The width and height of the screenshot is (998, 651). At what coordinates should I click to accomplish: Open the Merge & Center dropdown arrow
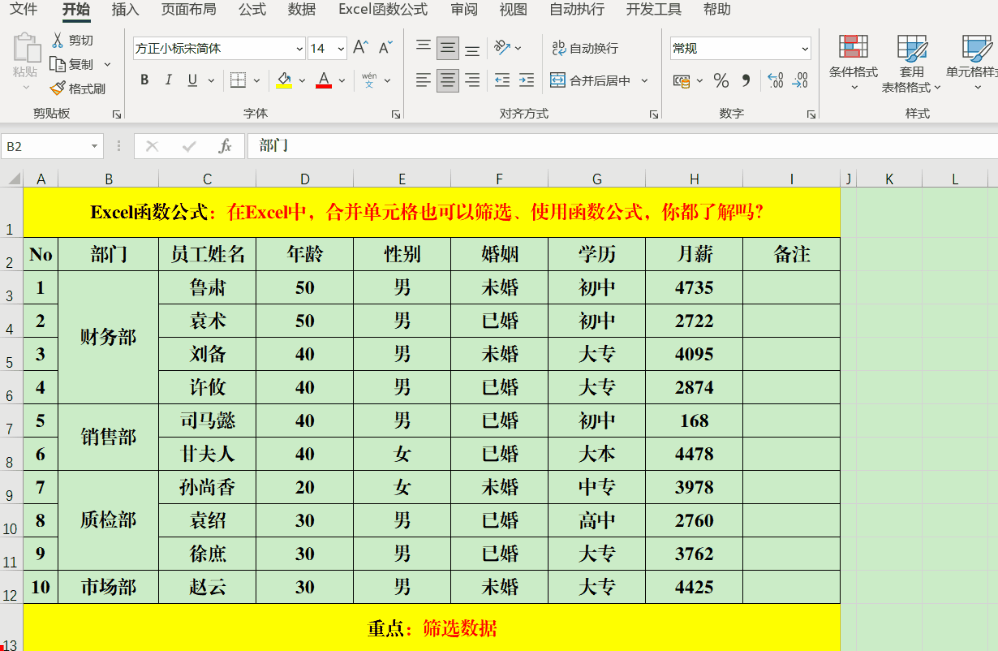(645, 80)
